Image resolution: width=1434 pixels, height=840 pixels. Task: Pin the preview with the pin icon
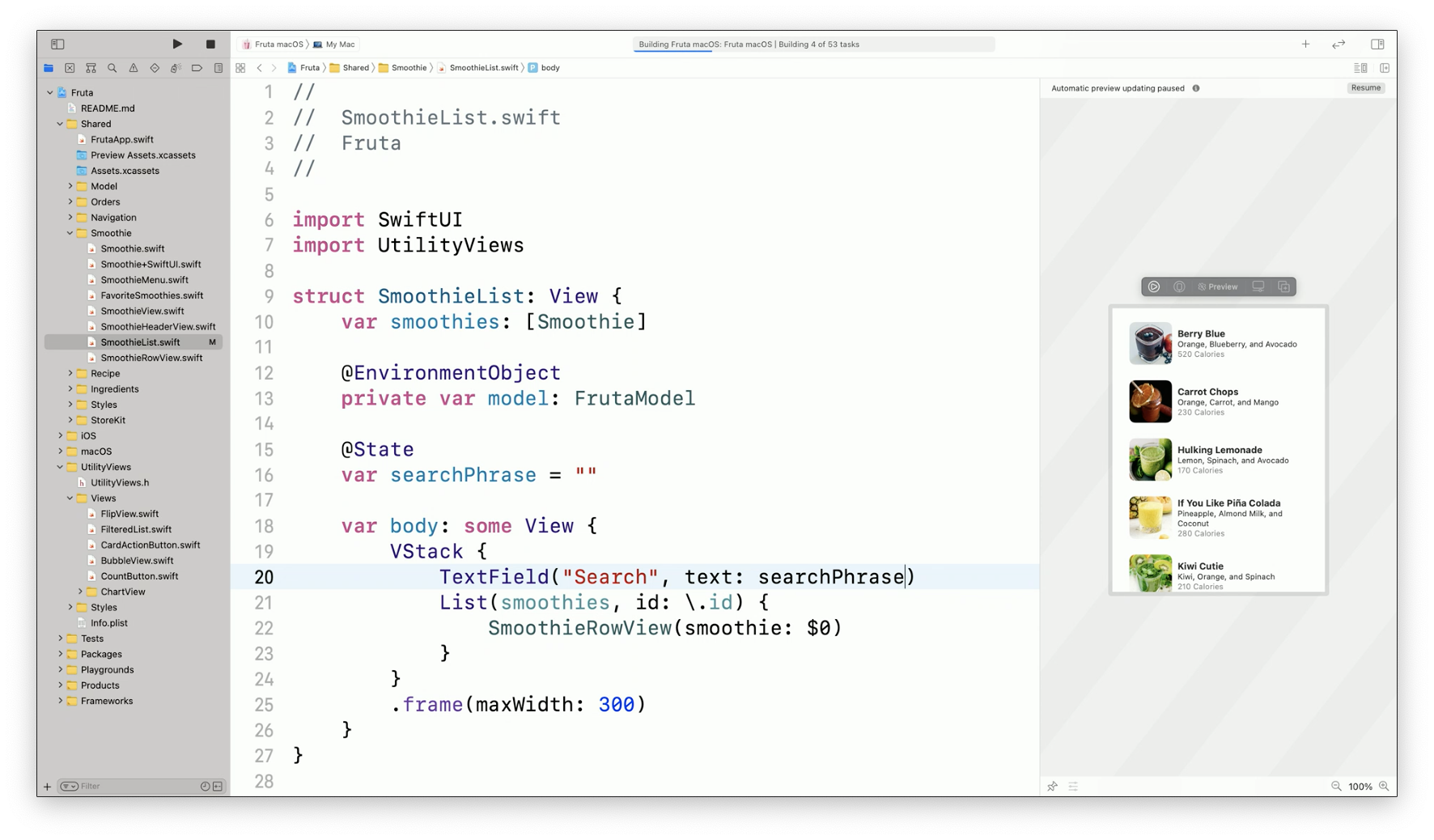1052,786
